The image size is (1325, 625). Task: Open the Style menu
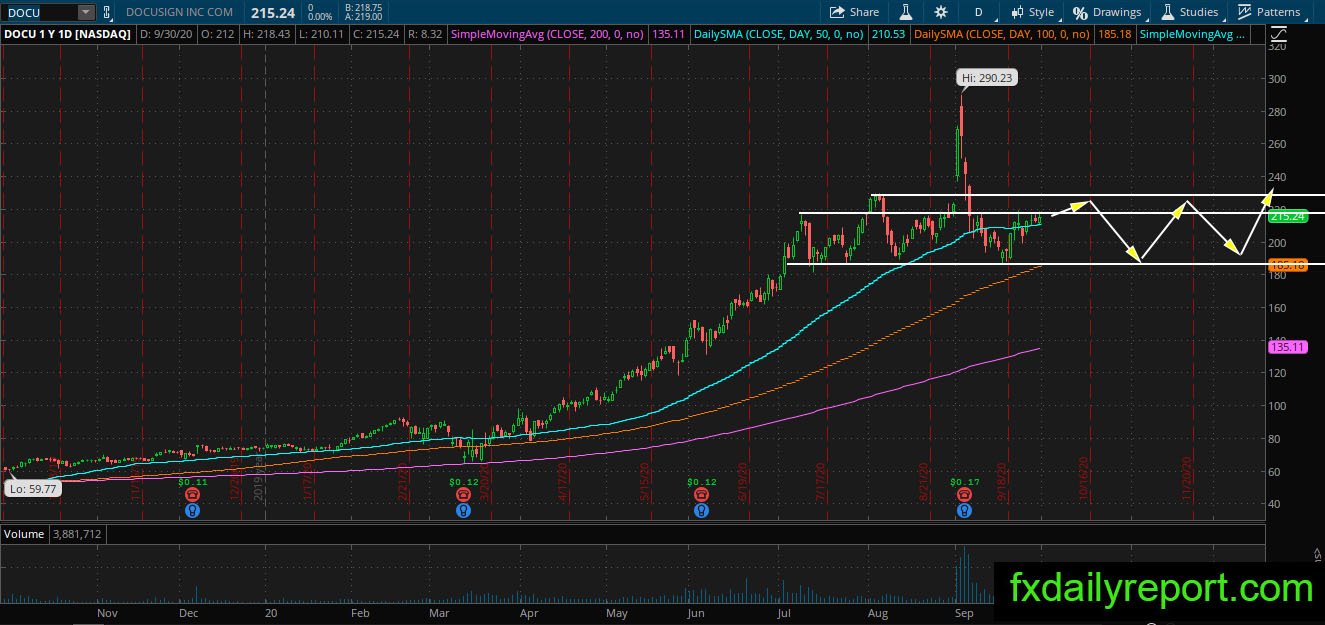[1032, 12]
